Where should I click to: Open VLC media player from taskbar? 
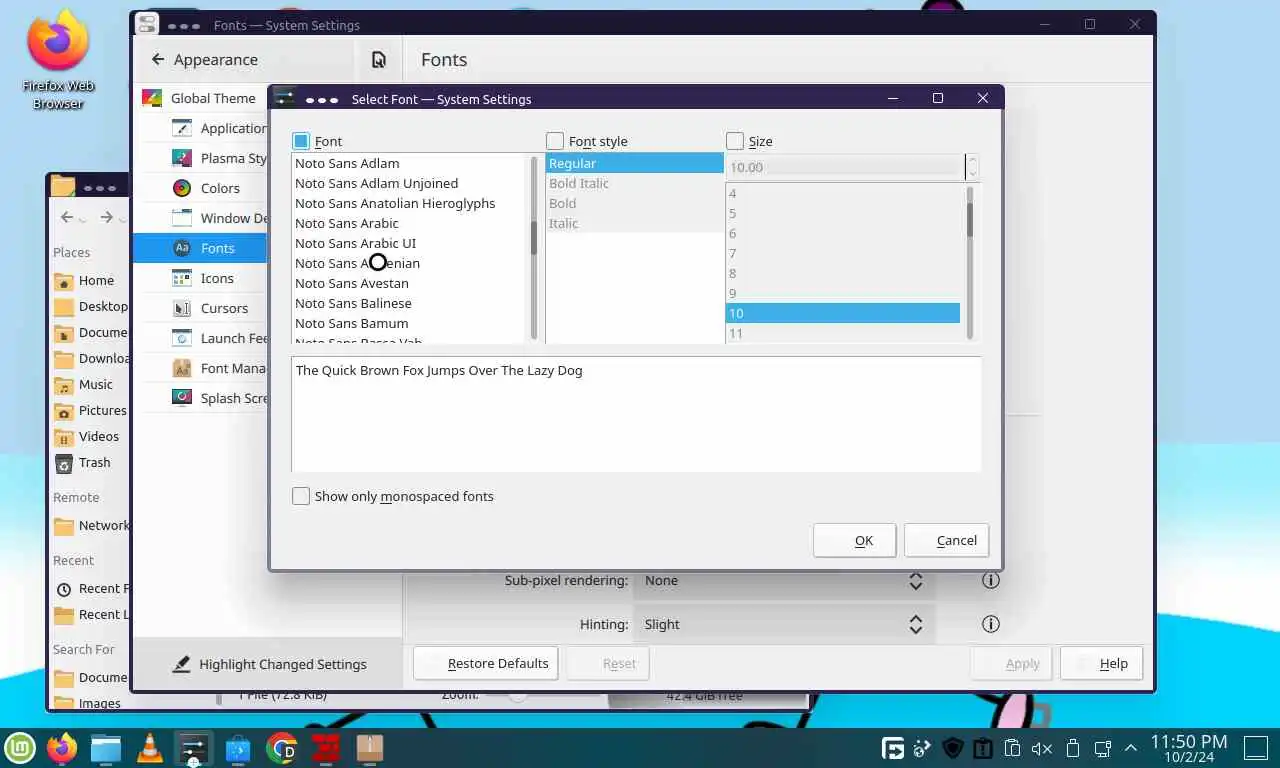(x=150, y=747)
